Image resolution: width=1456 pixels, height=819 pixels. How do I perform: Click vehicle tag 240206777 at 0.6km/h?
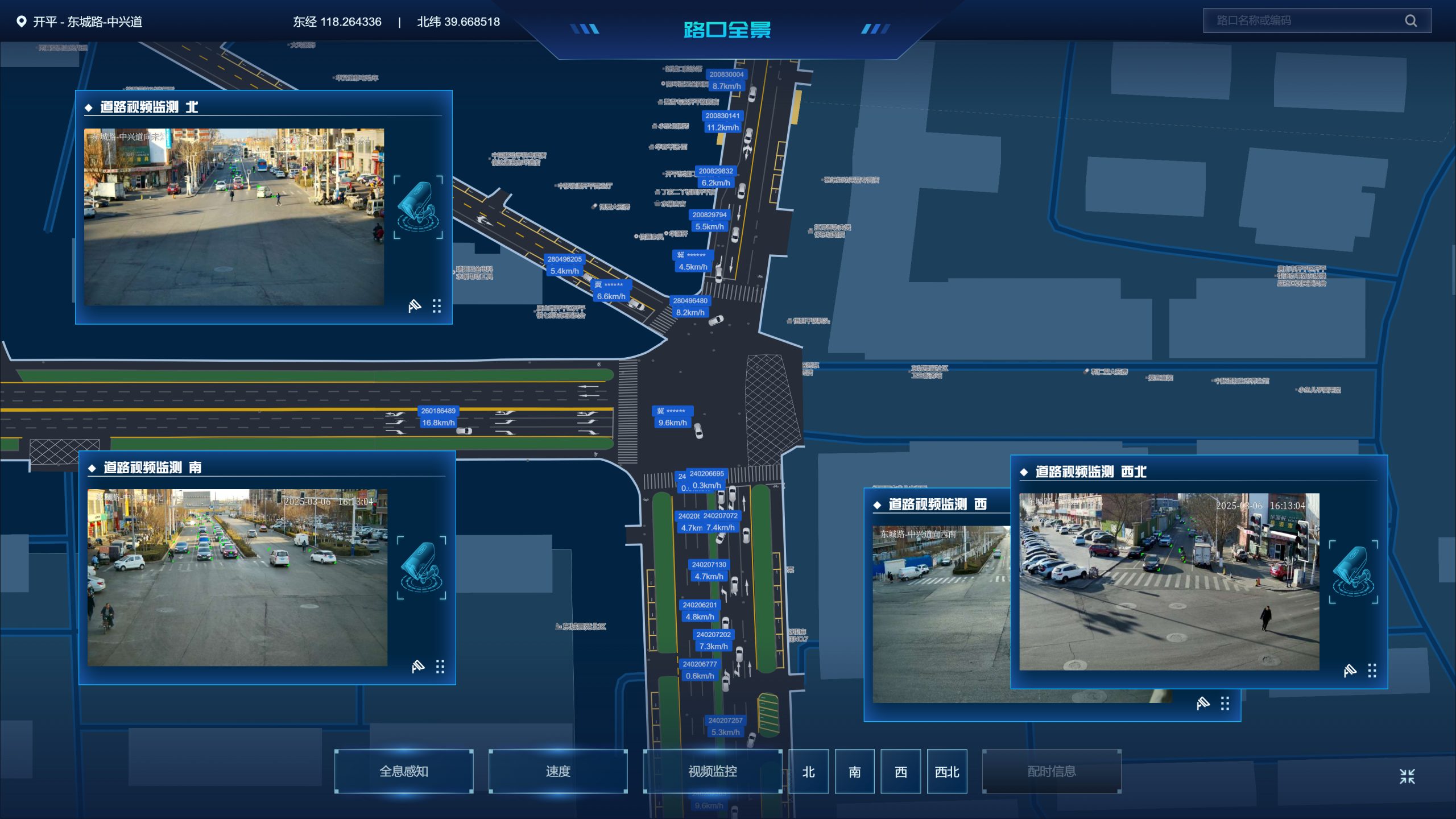tap(700, 670)
